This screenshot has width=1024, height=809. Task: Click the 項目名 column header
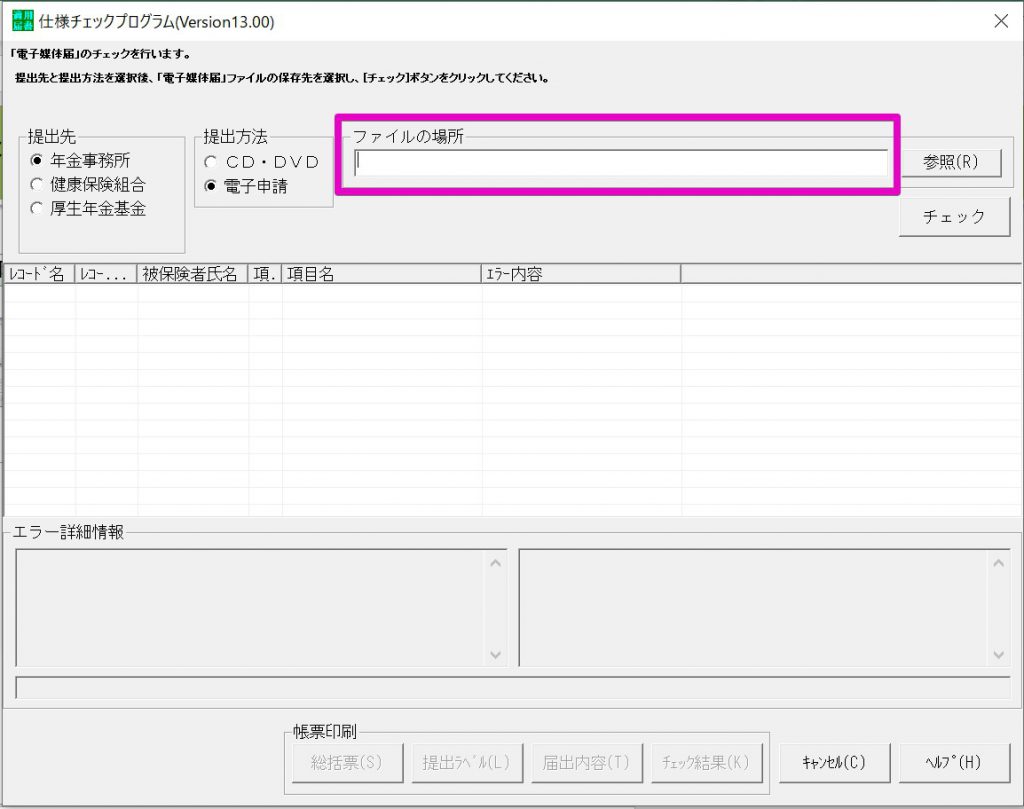(381, 274)
